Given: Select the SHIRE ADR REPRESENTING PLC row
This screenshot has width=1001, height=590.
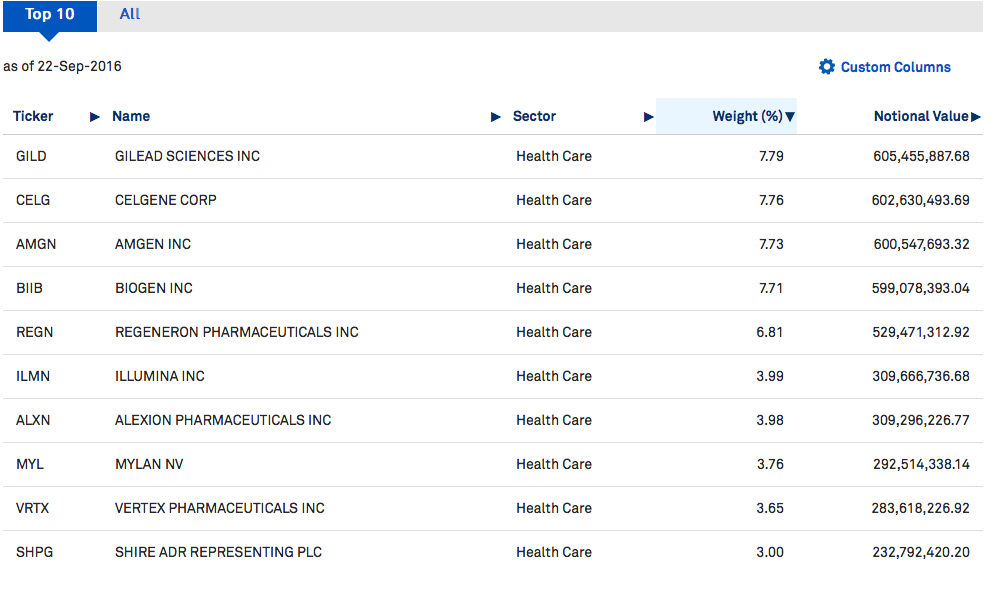Looking at the screenshot, I should pyautogui.click(x=218, y=552).
